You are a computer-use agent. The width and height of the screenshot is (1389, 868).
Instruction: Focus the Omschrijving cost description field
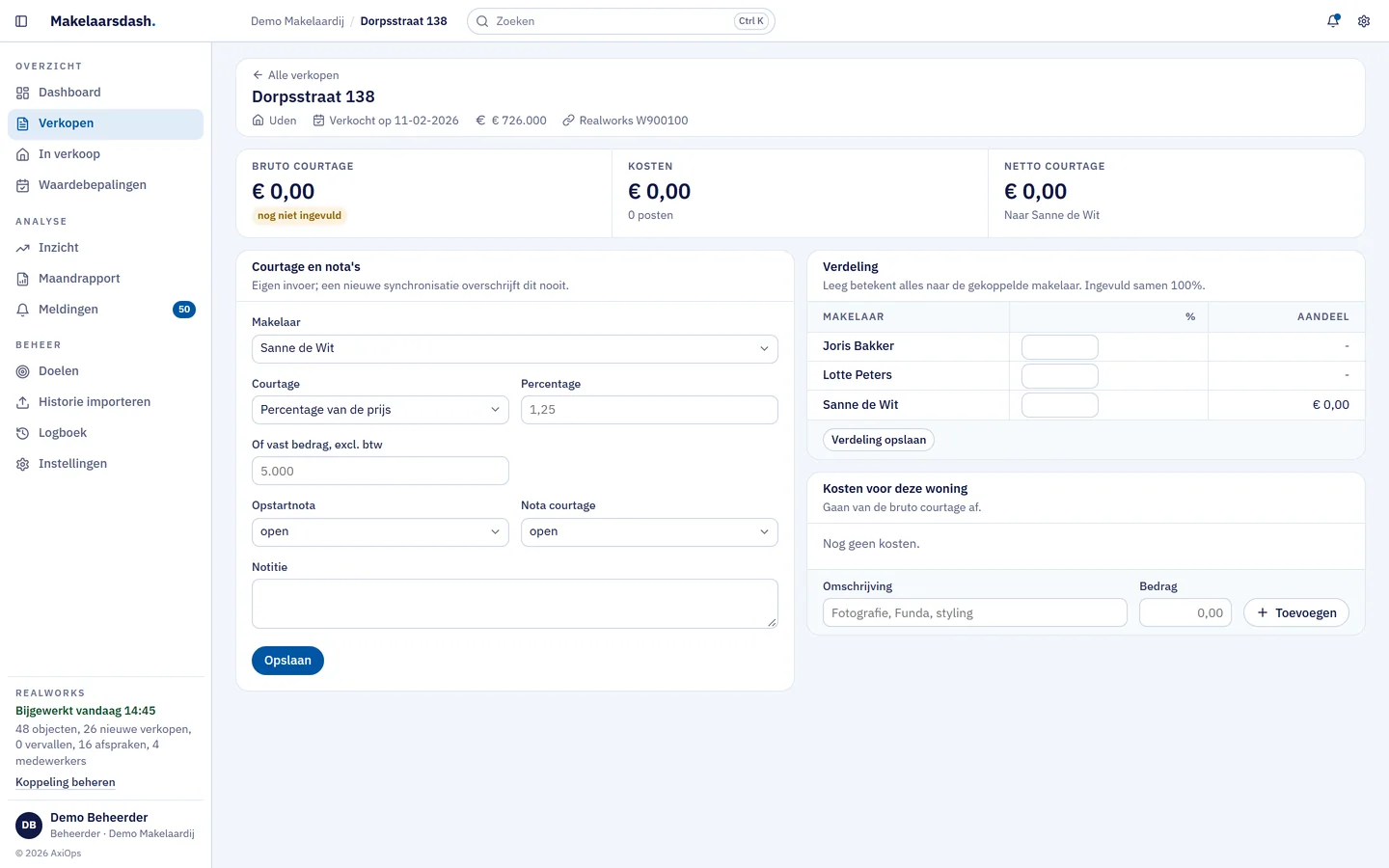pyautogui.click(x=975, y=613)
